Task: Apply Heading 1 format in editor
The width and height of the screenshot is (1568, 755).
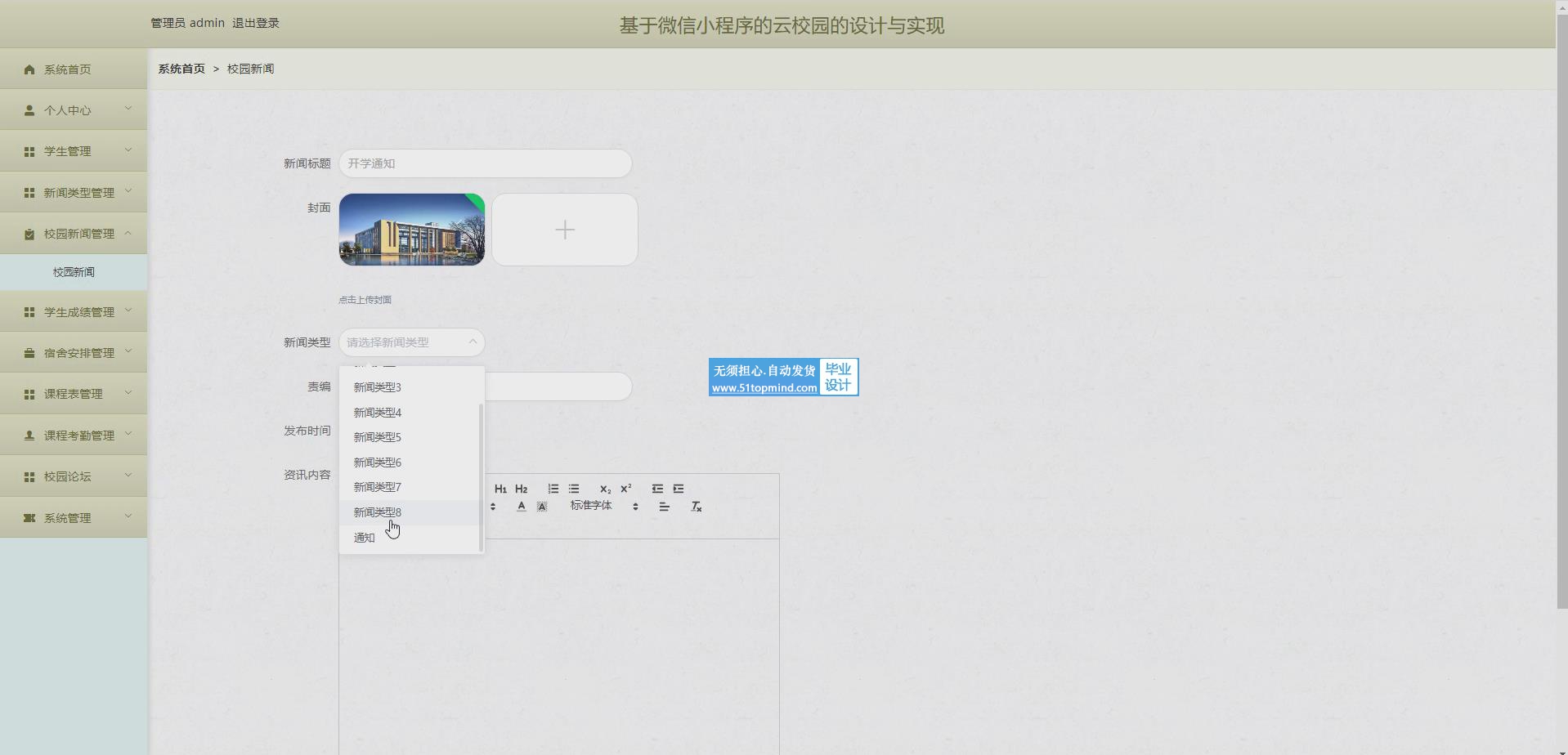Action: pos(500,489)
